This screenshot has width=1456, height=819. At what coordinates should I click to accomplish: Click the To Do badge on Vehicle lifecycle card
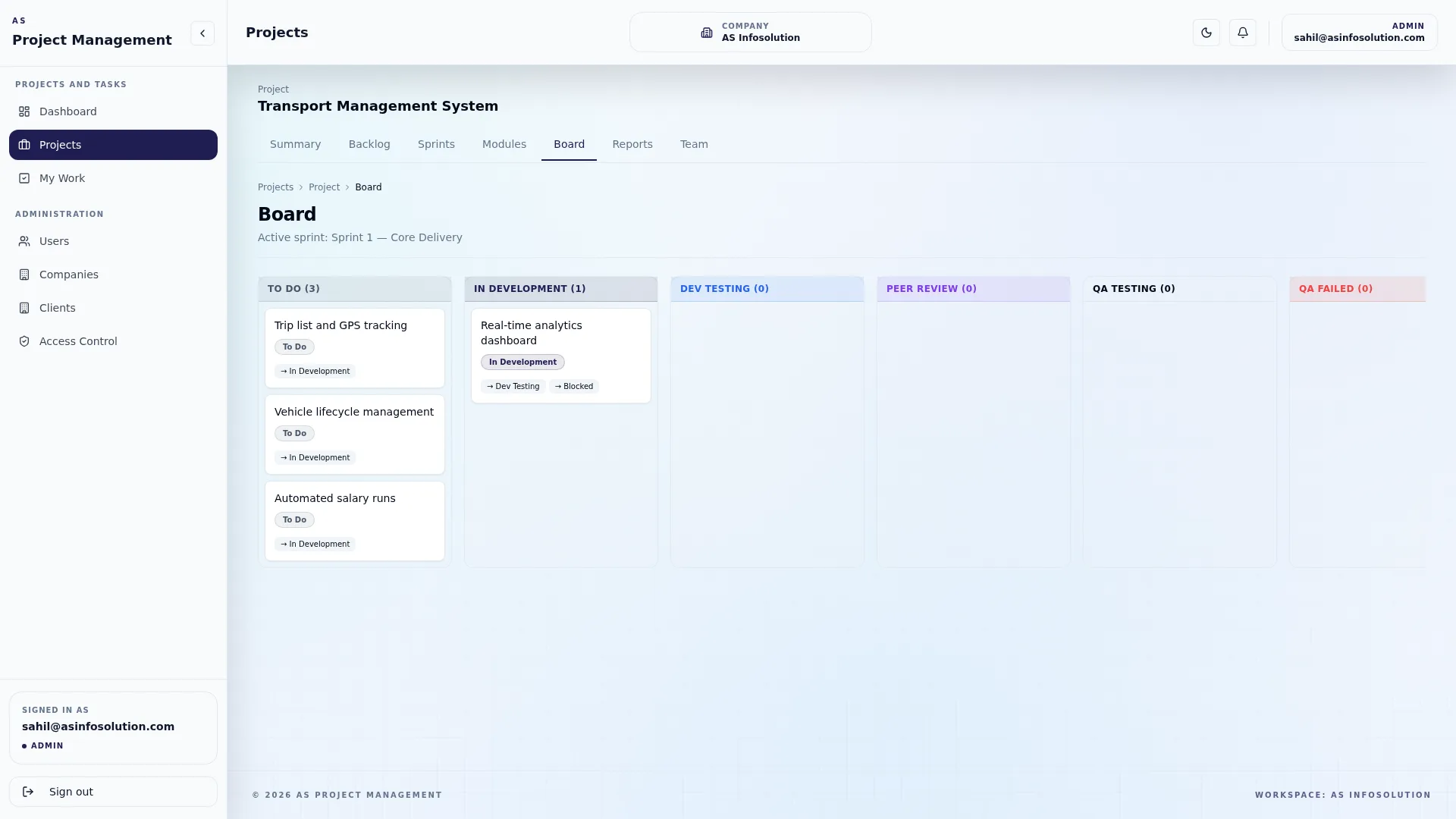(x=294, y=434)
